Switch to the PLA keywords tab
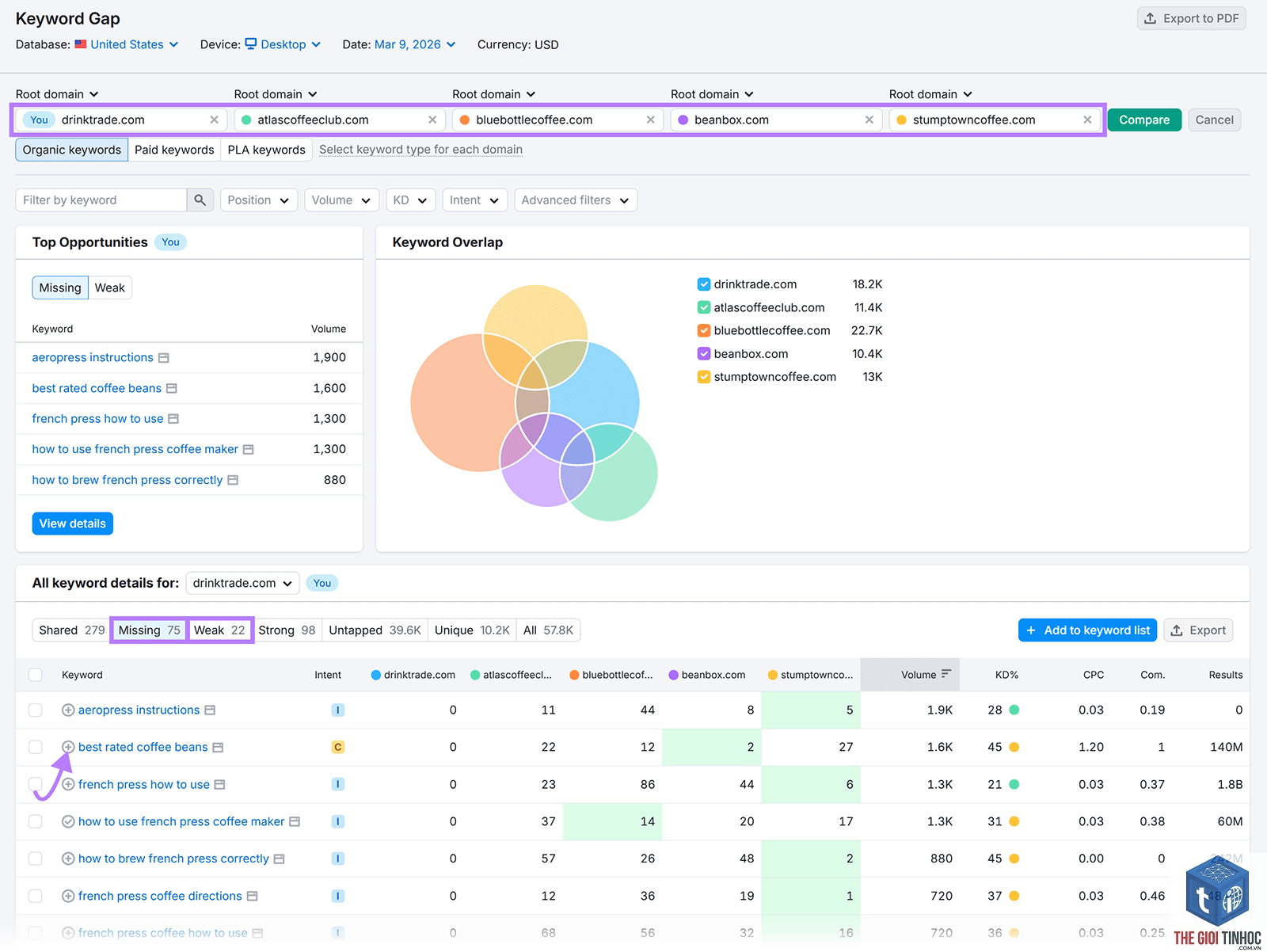1267x952 pixels. tap(266, 150)
